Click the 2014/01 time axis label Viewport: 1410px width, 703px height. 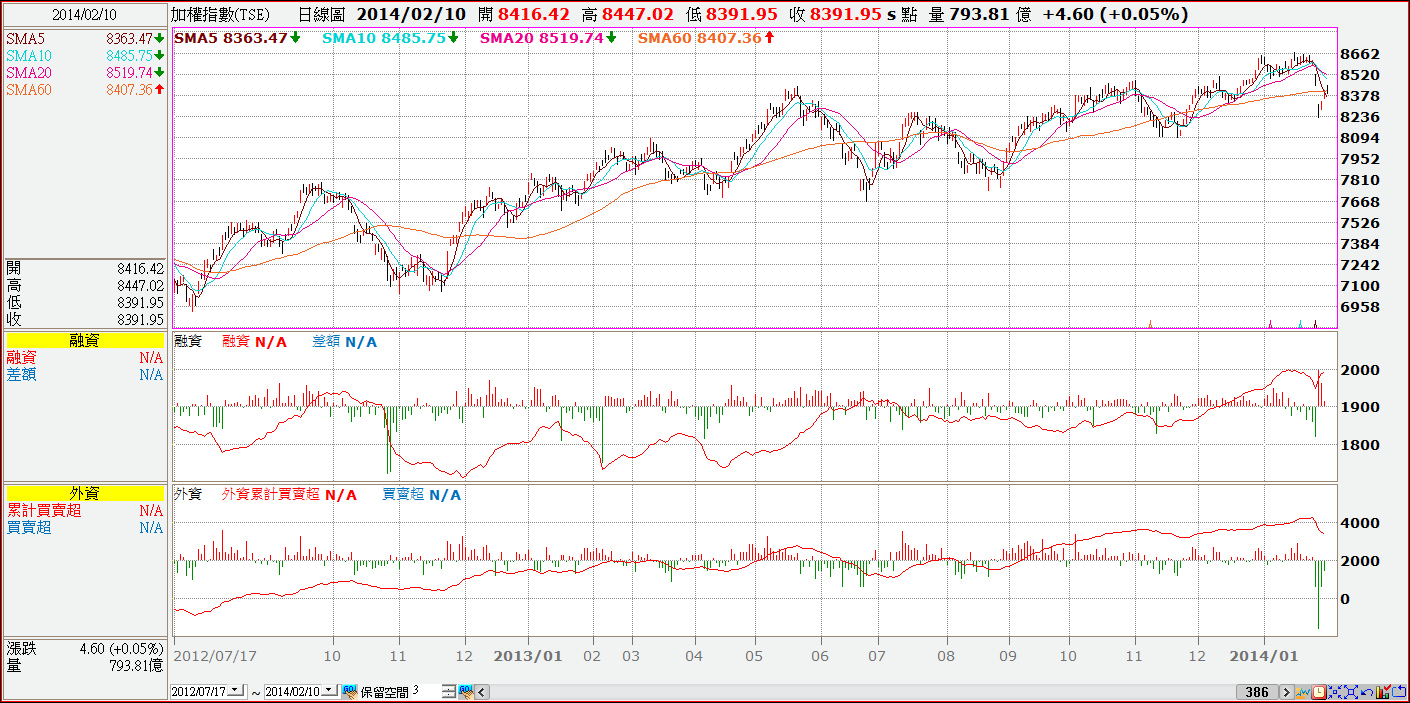1262,656
